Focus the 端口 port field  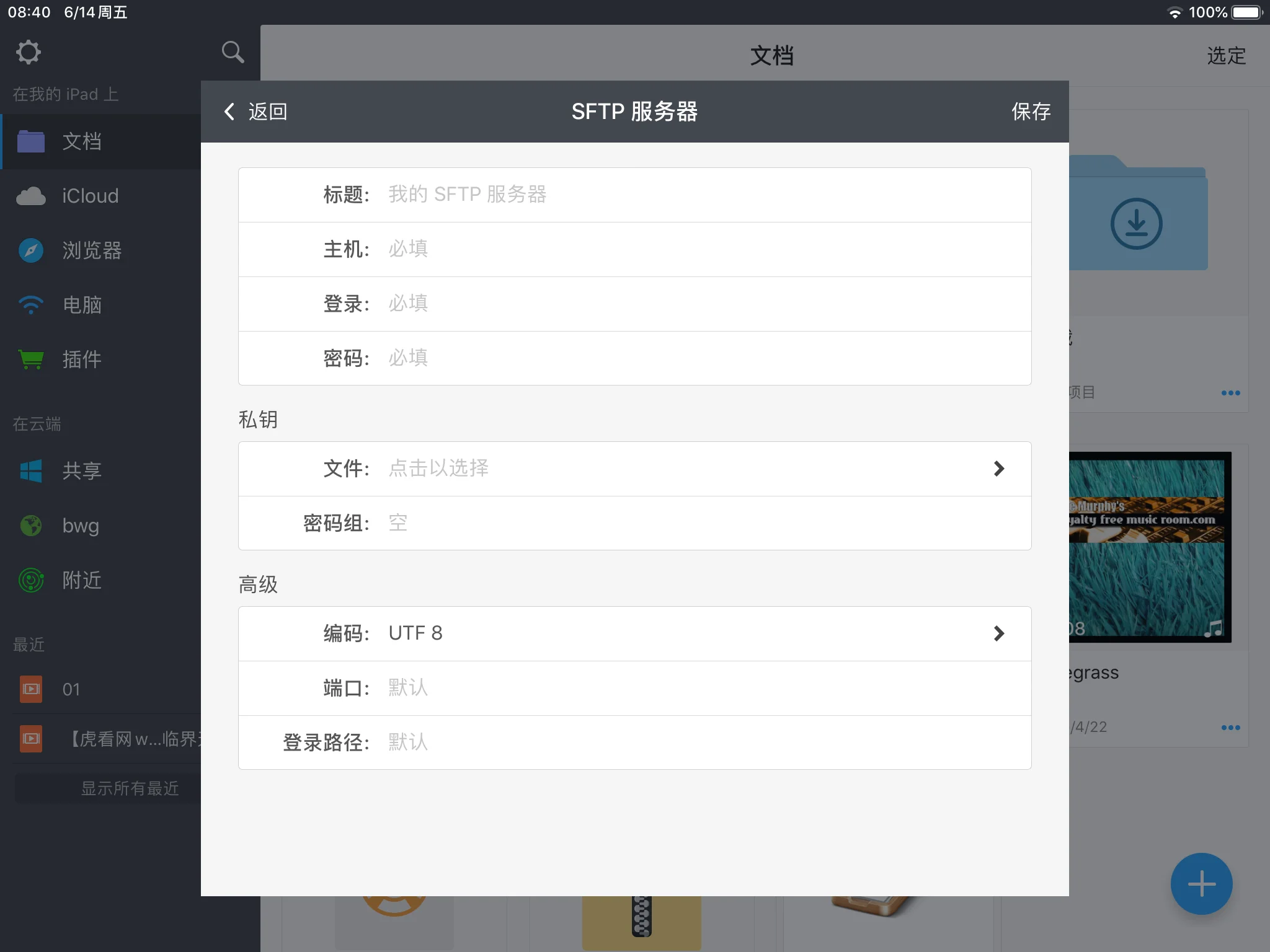pyautogui.click(x=635, y=688)
